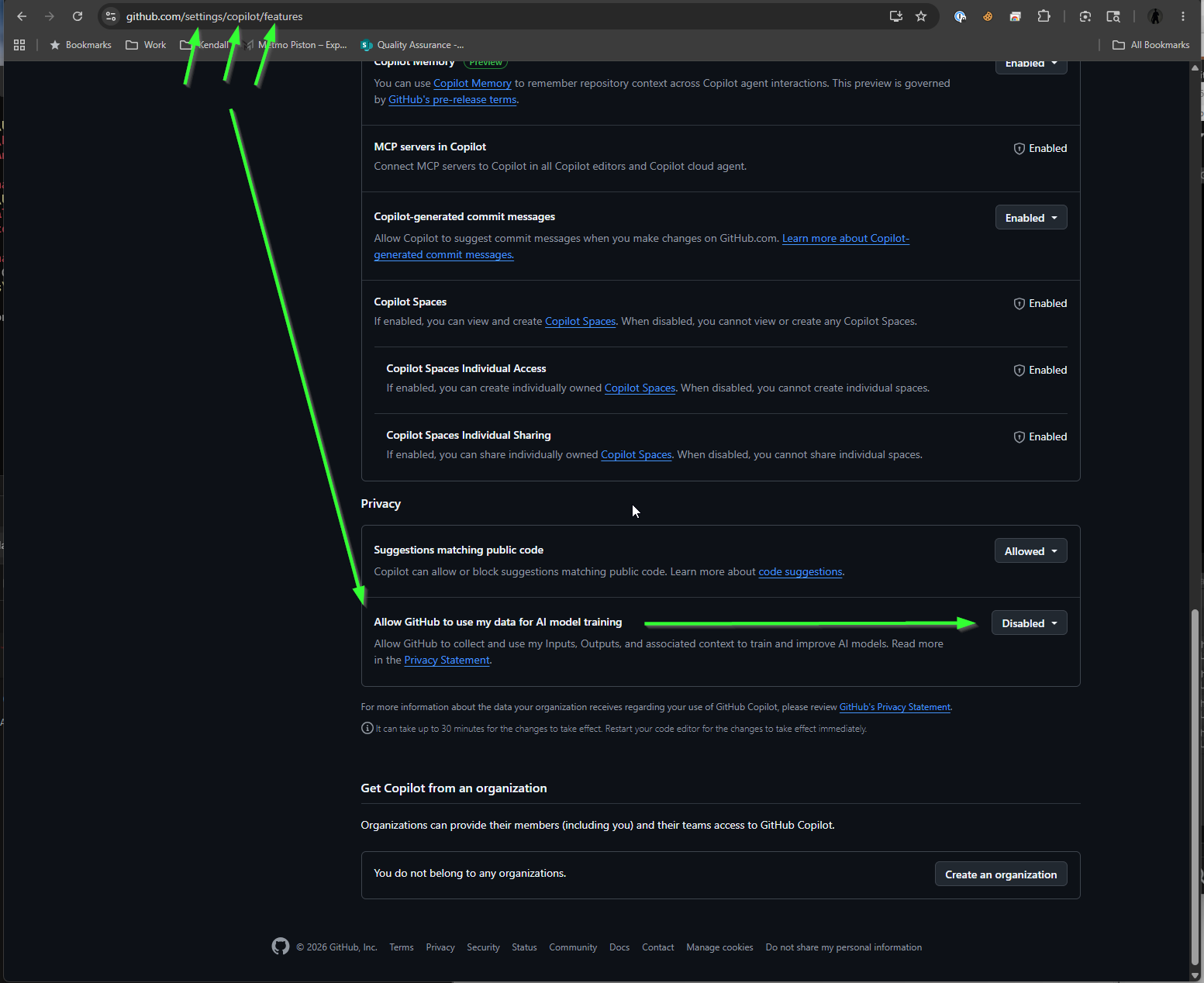The height and width of the screenshot is (983, 1204).
Task: Click 'You do not belong to any organizations' text
Action: 470,873
